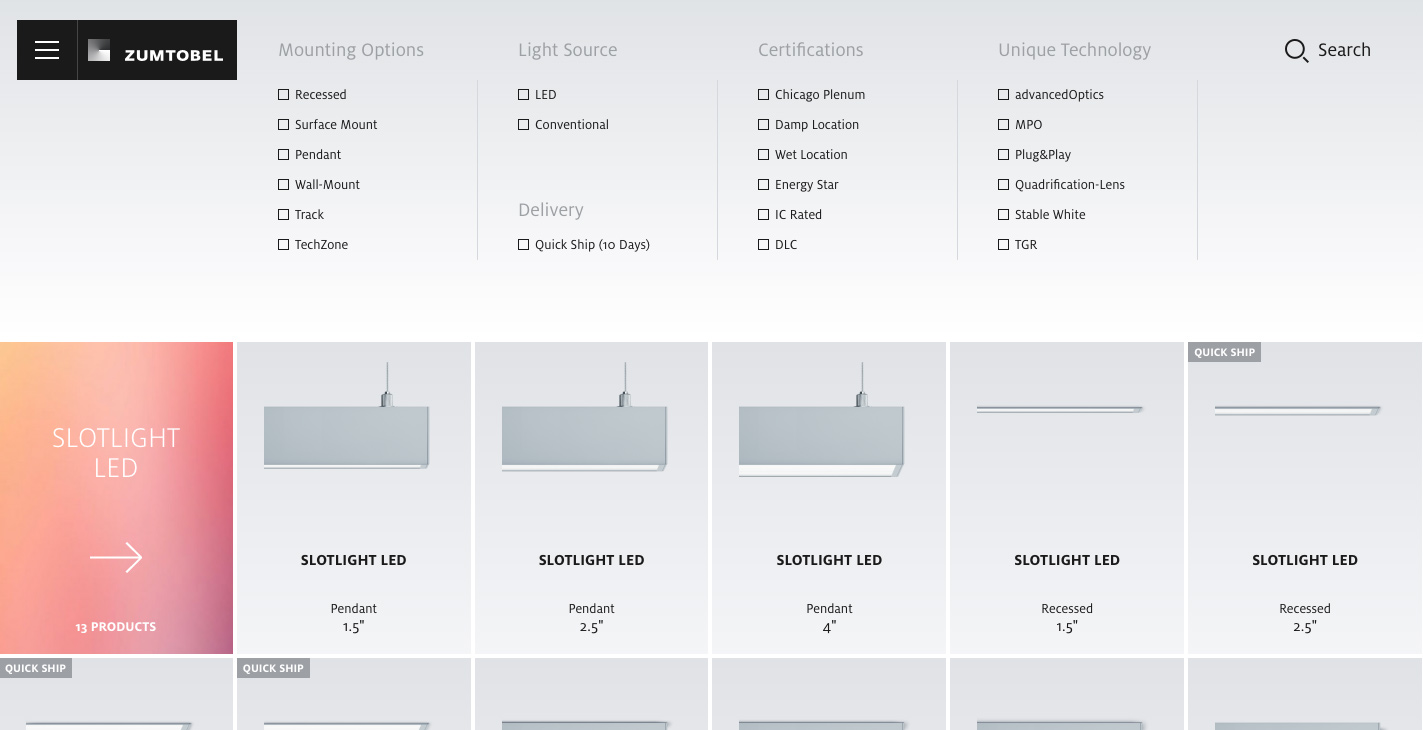The image size is (1423, 730).
Task: Tick the DLC certification checkbox
Action: click(764, 245)
